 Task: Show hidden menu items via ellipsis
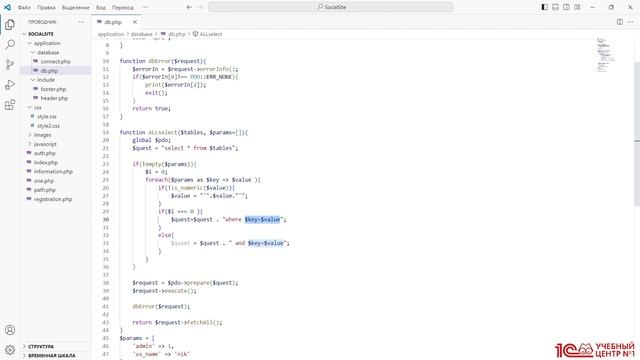[145, 7]
